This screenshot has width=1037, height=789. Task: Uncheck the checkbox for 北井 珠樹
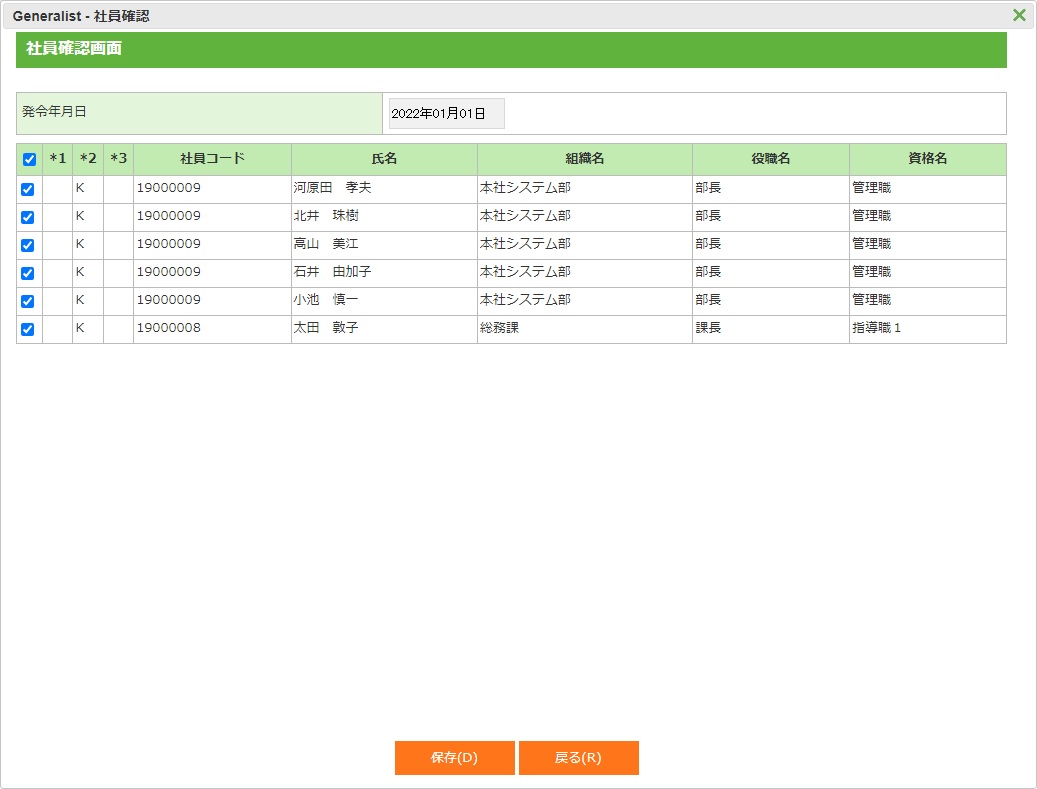(28, 217)
